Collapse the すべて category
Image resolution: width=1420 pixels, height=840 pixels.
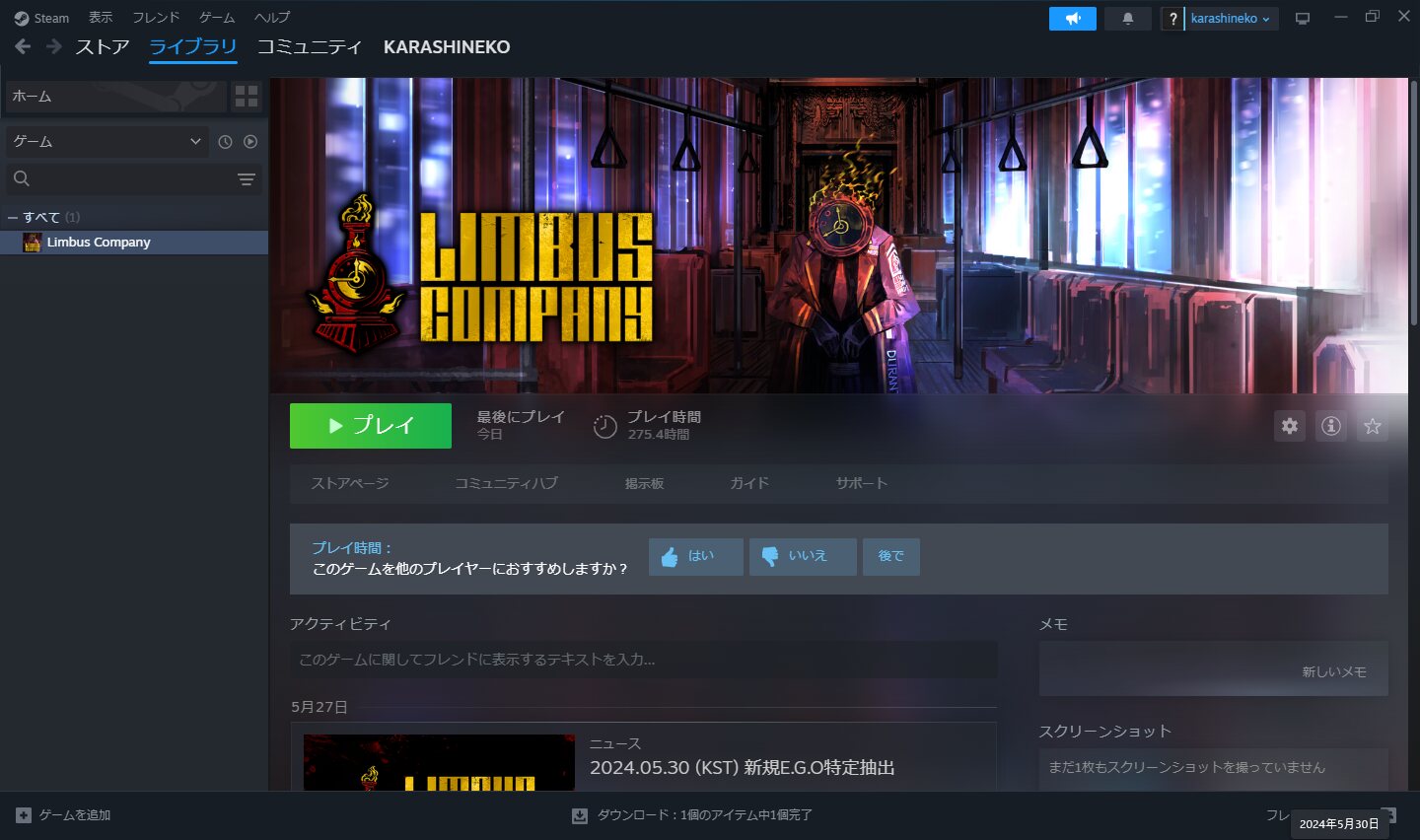pos(13,217)
